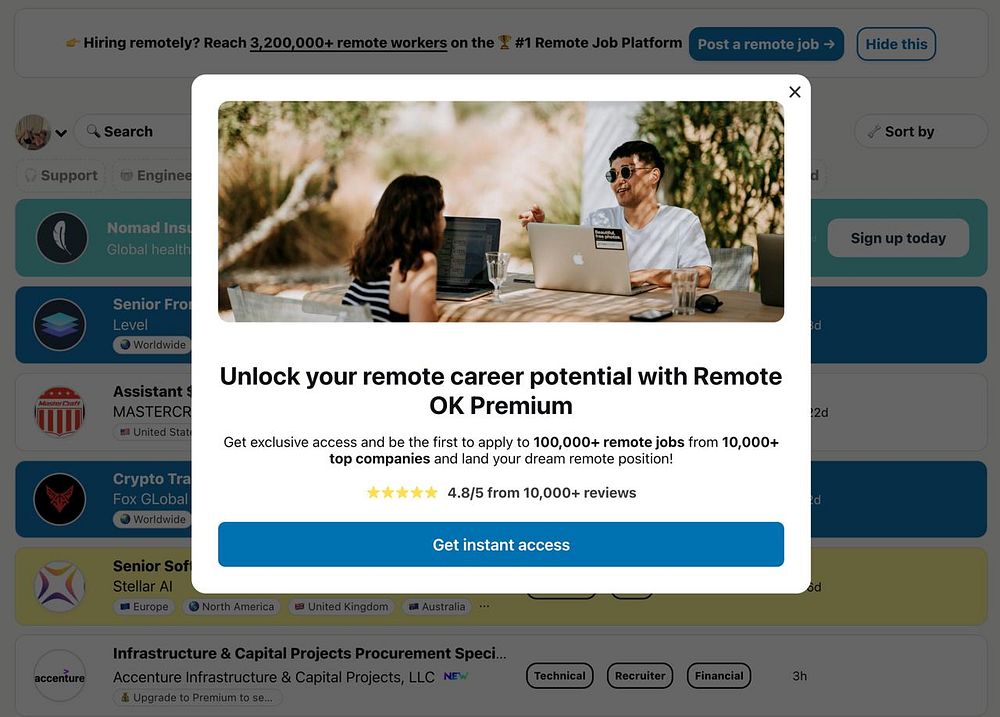Image resolution: width=1000 pixels, height=717 pixels.
Task: Click the Fox Global fox logo
Action: click(x=60, y=499)
